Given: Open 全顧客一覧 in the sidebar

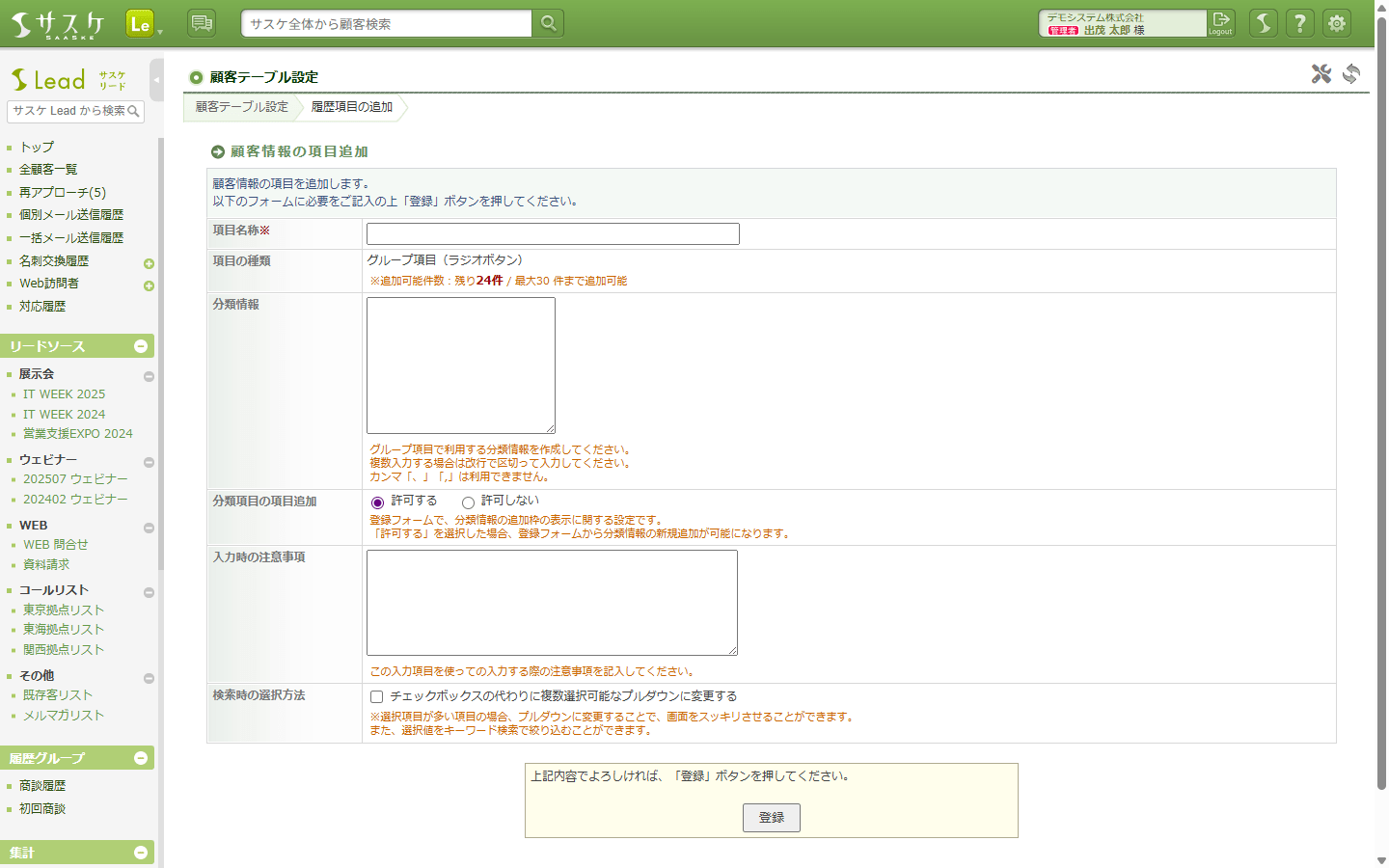Looking at the screenshot, I should [x=48, y=170].
